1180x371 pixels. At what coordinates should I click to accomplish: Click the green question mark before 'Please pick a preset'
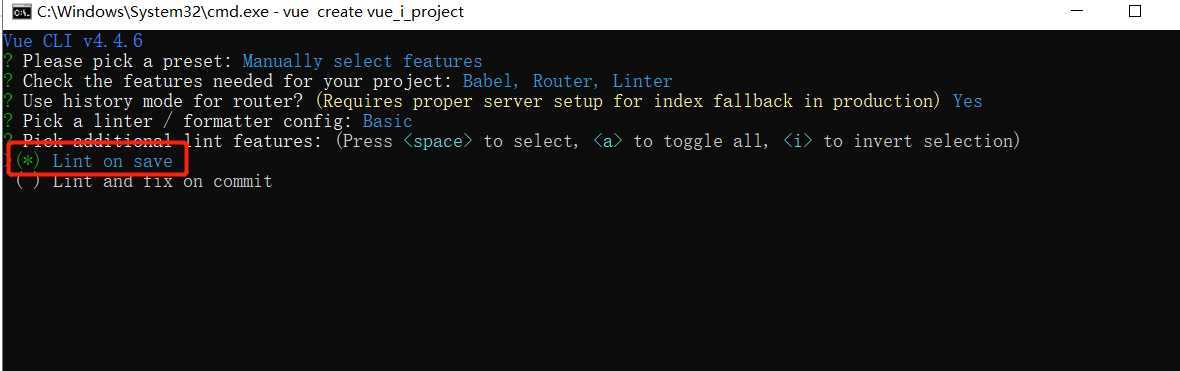8,61
